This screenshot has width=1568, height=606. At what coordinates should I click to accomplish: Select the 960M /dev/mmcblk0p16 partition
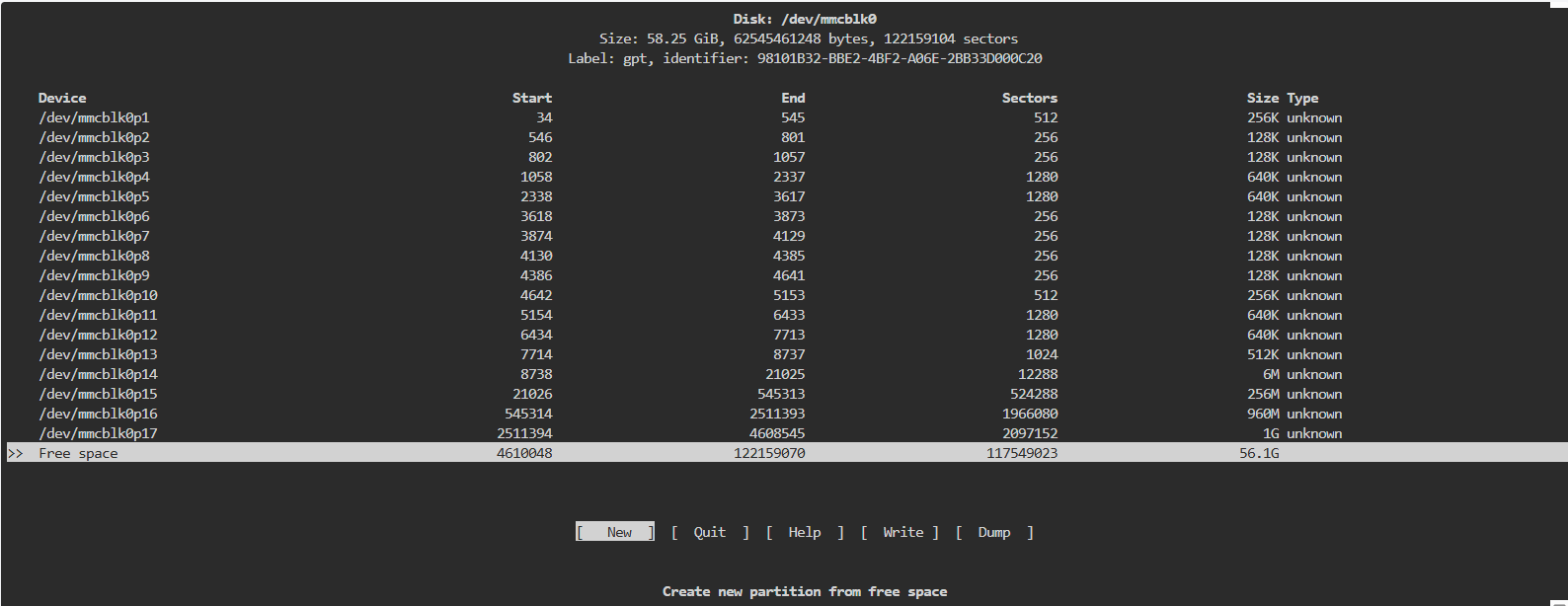(x=98, y=414)
